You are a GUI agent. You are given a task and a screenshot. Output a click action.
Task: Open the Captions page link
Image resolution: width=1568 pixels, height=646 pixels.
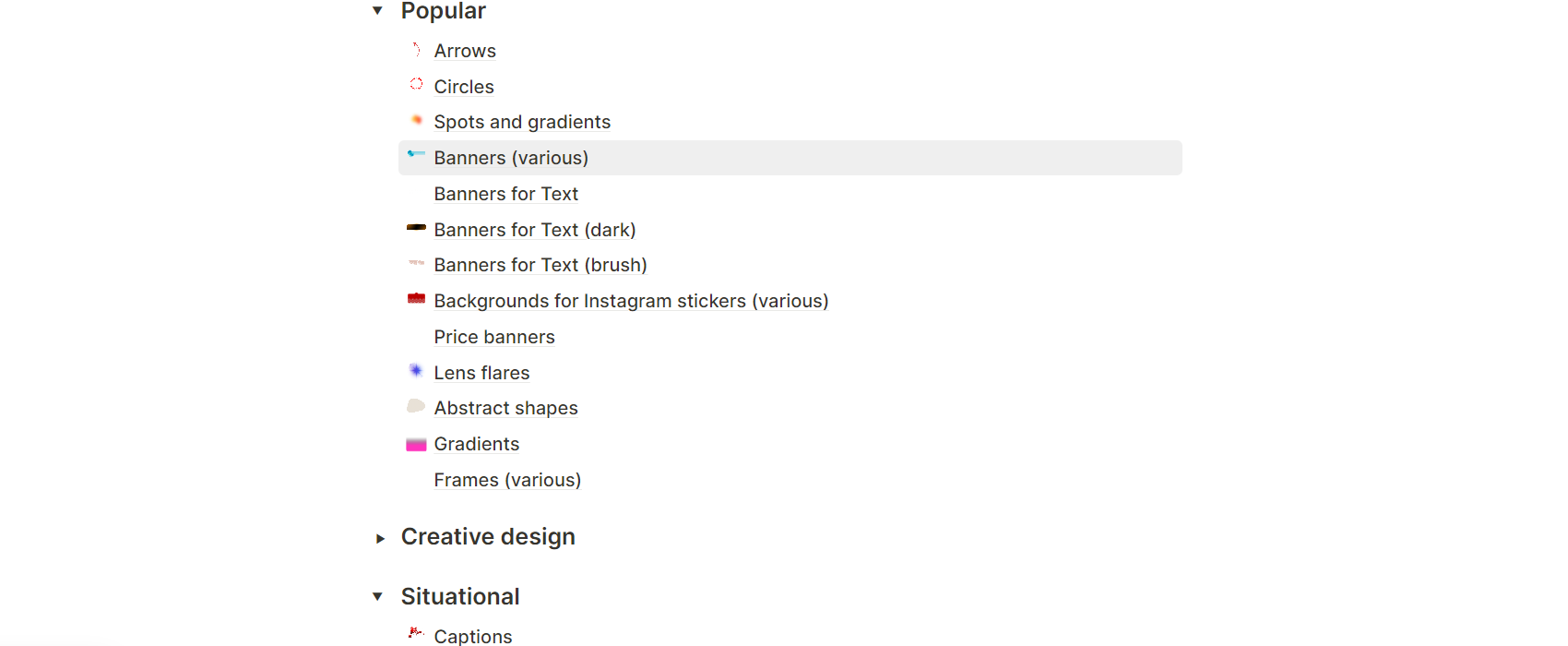[473, 636]
